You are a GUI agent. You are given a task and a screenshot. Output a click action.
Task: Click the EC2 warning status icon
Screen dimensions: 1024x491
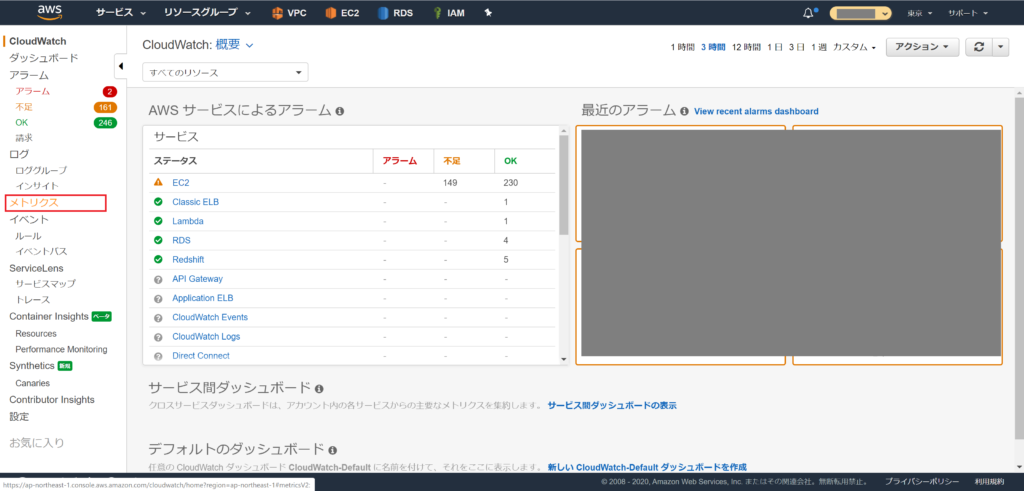158,183
